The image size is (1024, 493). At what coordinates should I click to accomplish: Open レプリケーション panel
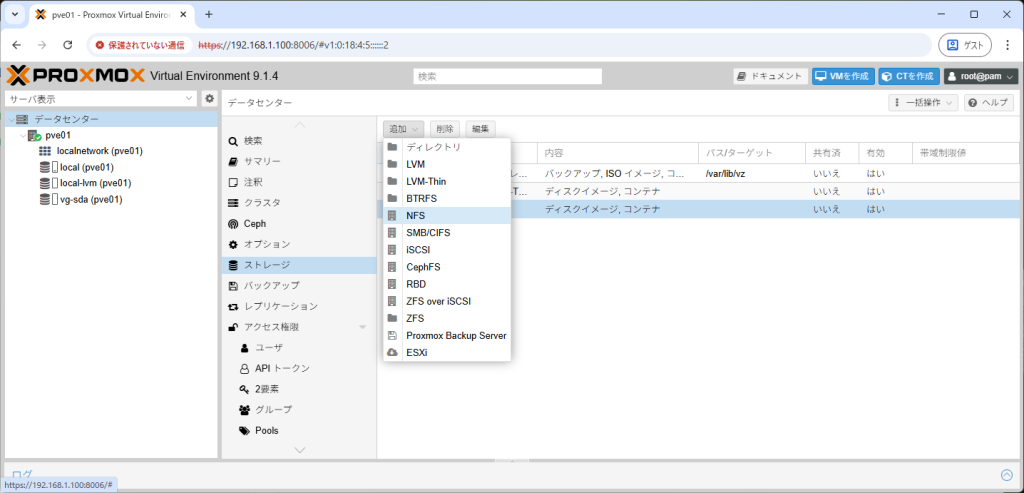coord(299,306)
